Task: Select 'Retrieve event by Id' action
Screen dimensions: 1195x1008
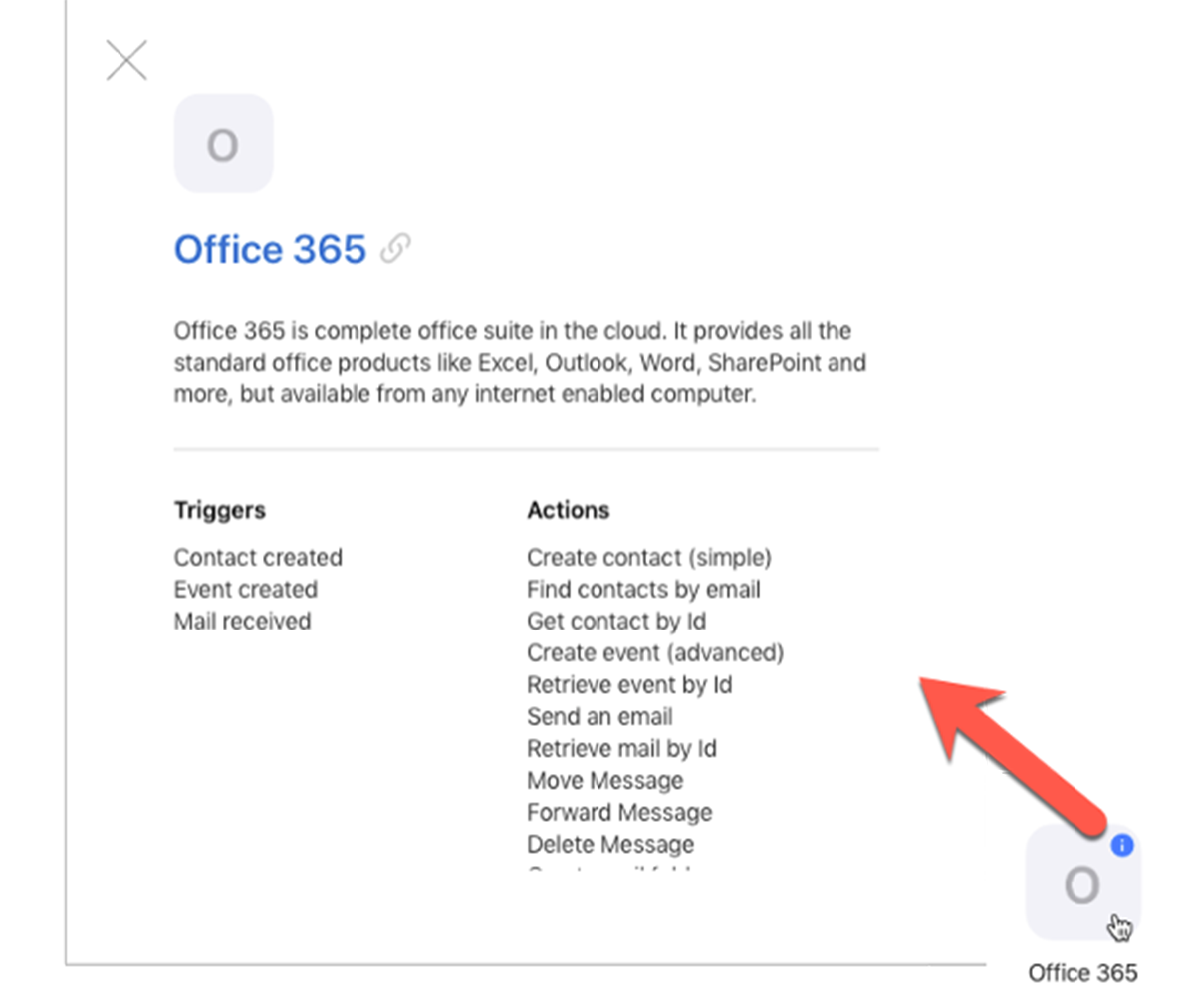Action: coord(629,684)
